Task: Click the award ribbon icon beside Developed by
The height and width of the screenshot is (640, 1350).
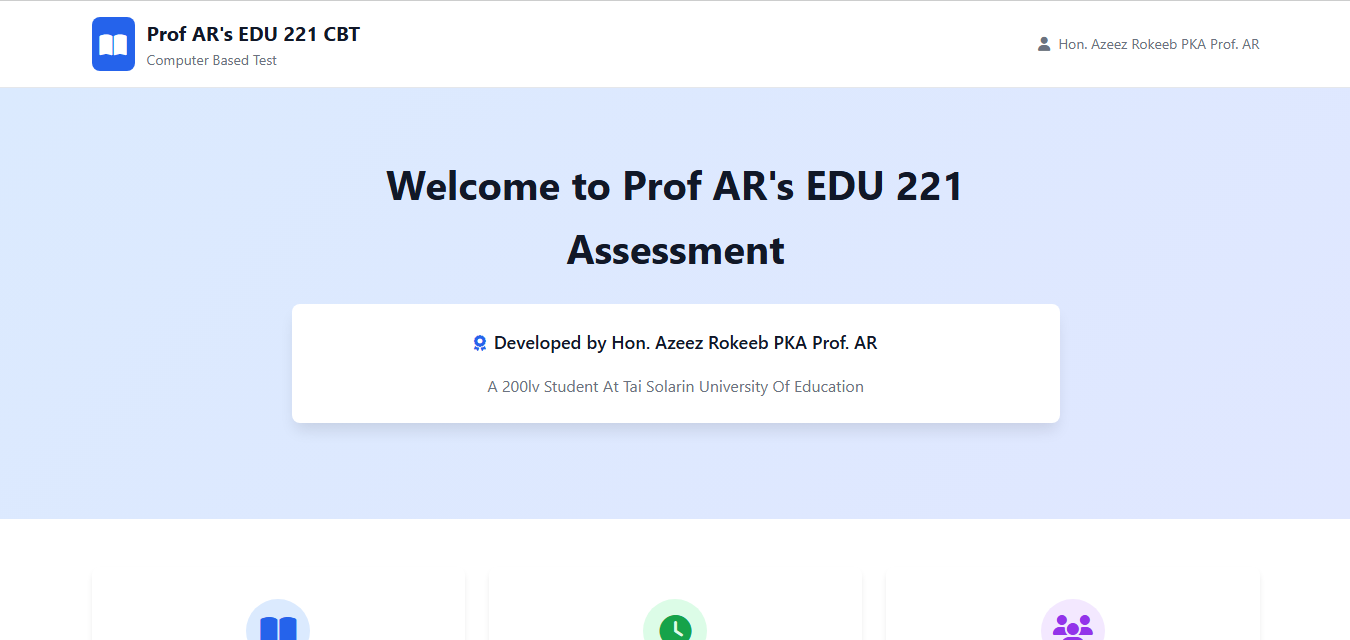Action: point(480,344)
